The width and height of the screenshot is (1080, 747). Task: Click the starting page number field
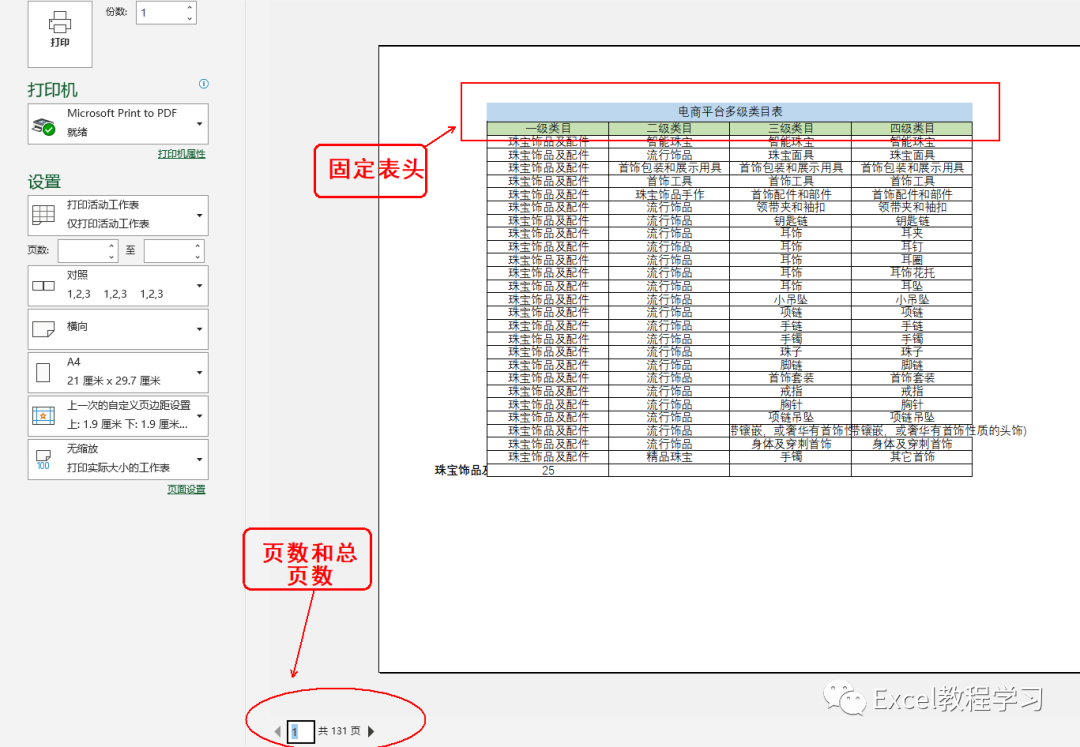click(x=82, y=251)
